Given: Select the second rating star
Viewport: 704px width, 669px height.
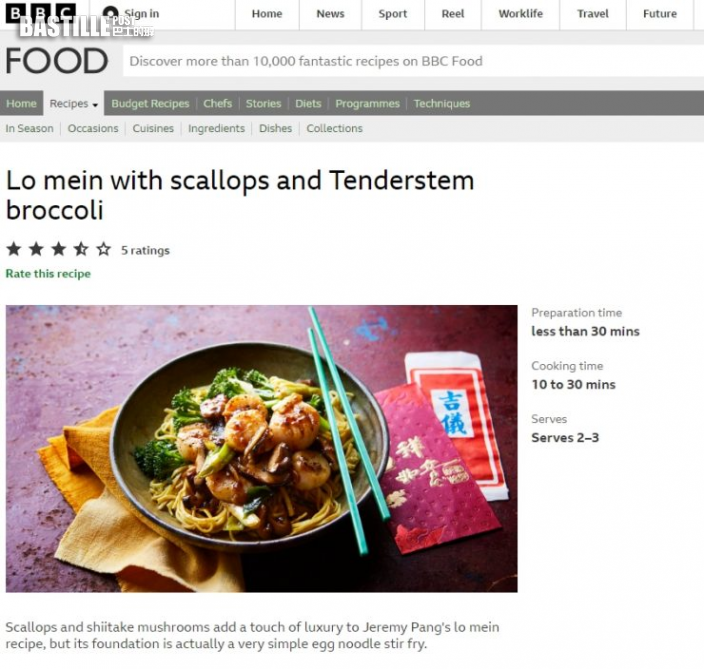Looking at the screenshot, I should (36, 249).
